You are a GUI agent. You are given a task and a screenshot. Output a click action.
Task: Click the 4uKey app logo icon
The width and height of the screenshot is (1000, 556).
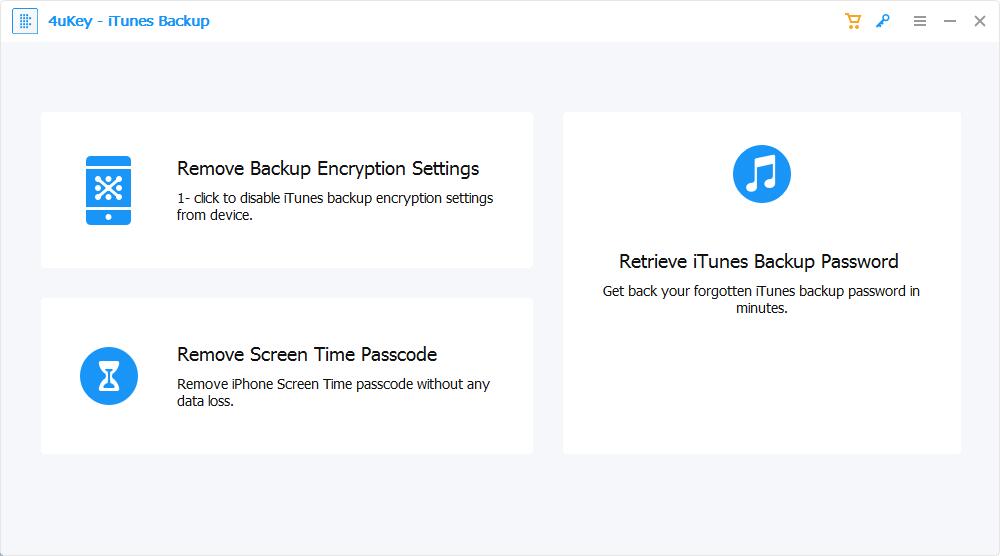pos(25,21)
